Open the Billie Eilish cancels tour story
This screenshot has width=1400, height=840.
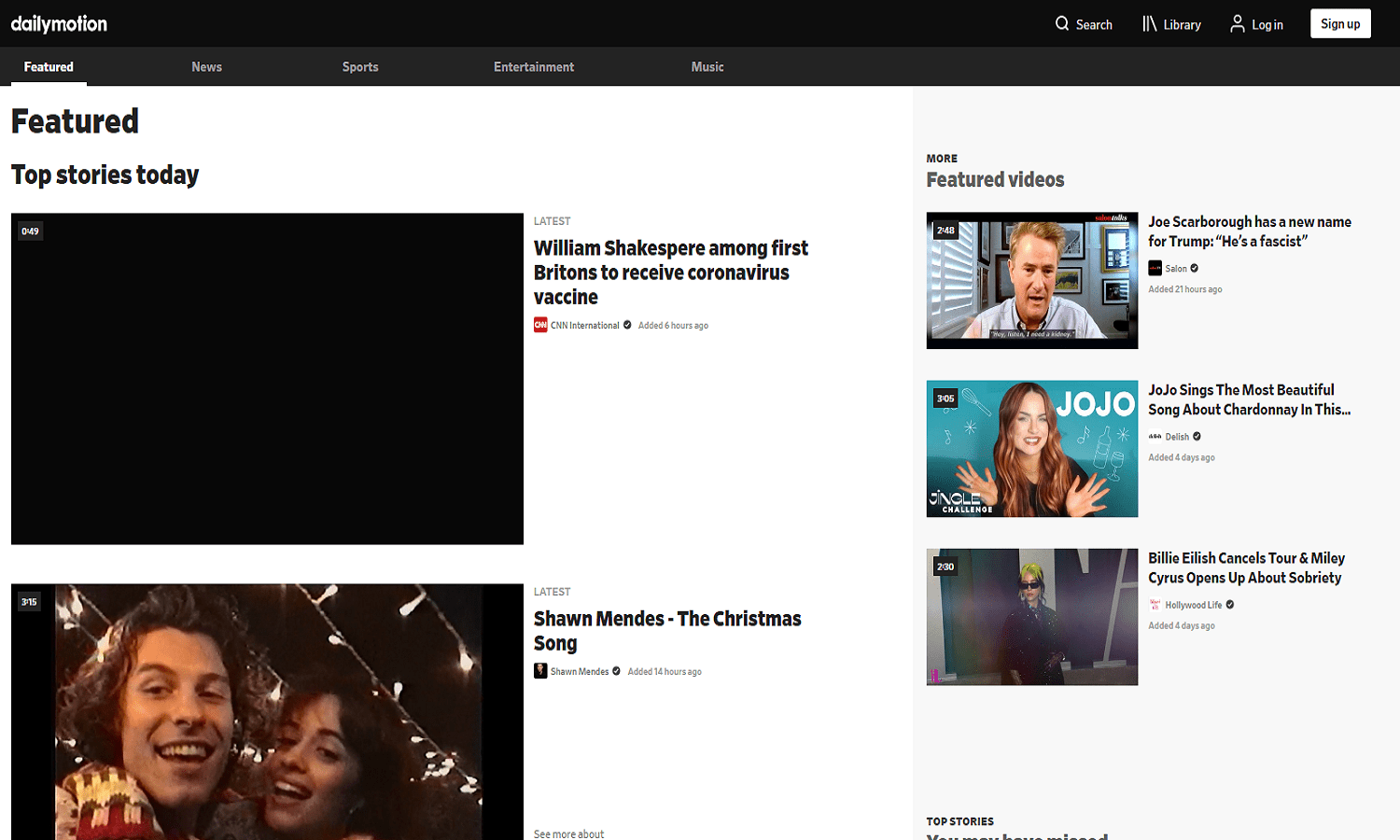click(x=1246, y=567)
